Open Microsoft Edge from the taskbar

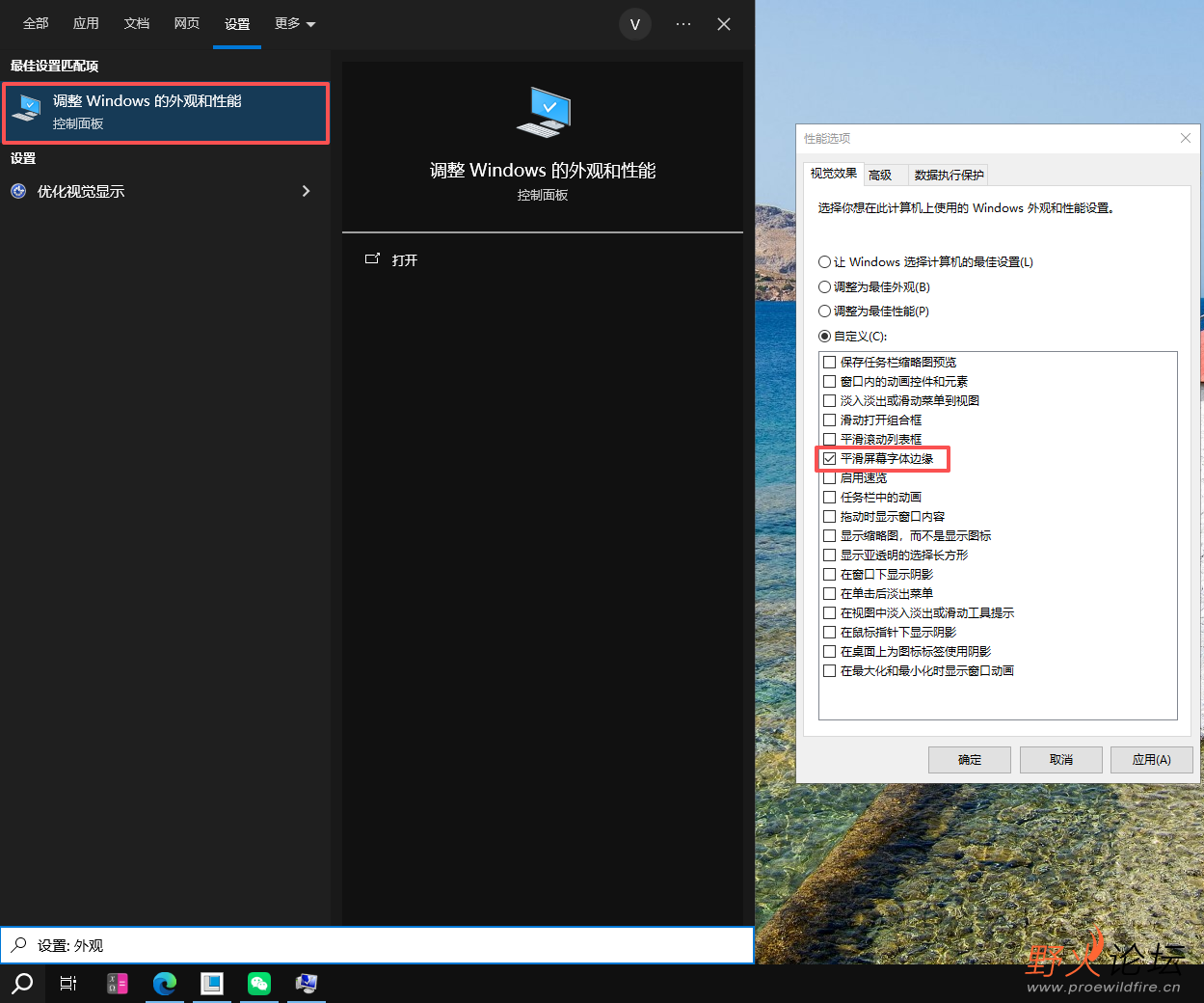tap(165, 984)
